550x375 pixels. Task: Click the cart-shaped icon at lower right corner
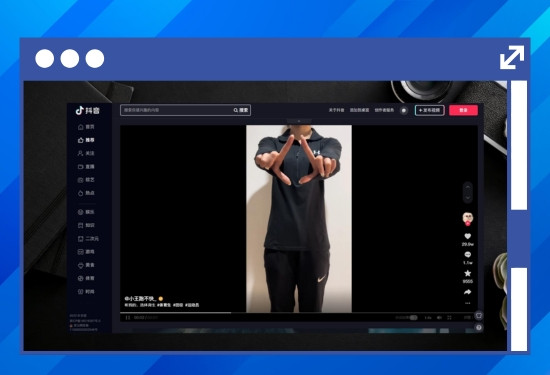click(x=479, y=315)
